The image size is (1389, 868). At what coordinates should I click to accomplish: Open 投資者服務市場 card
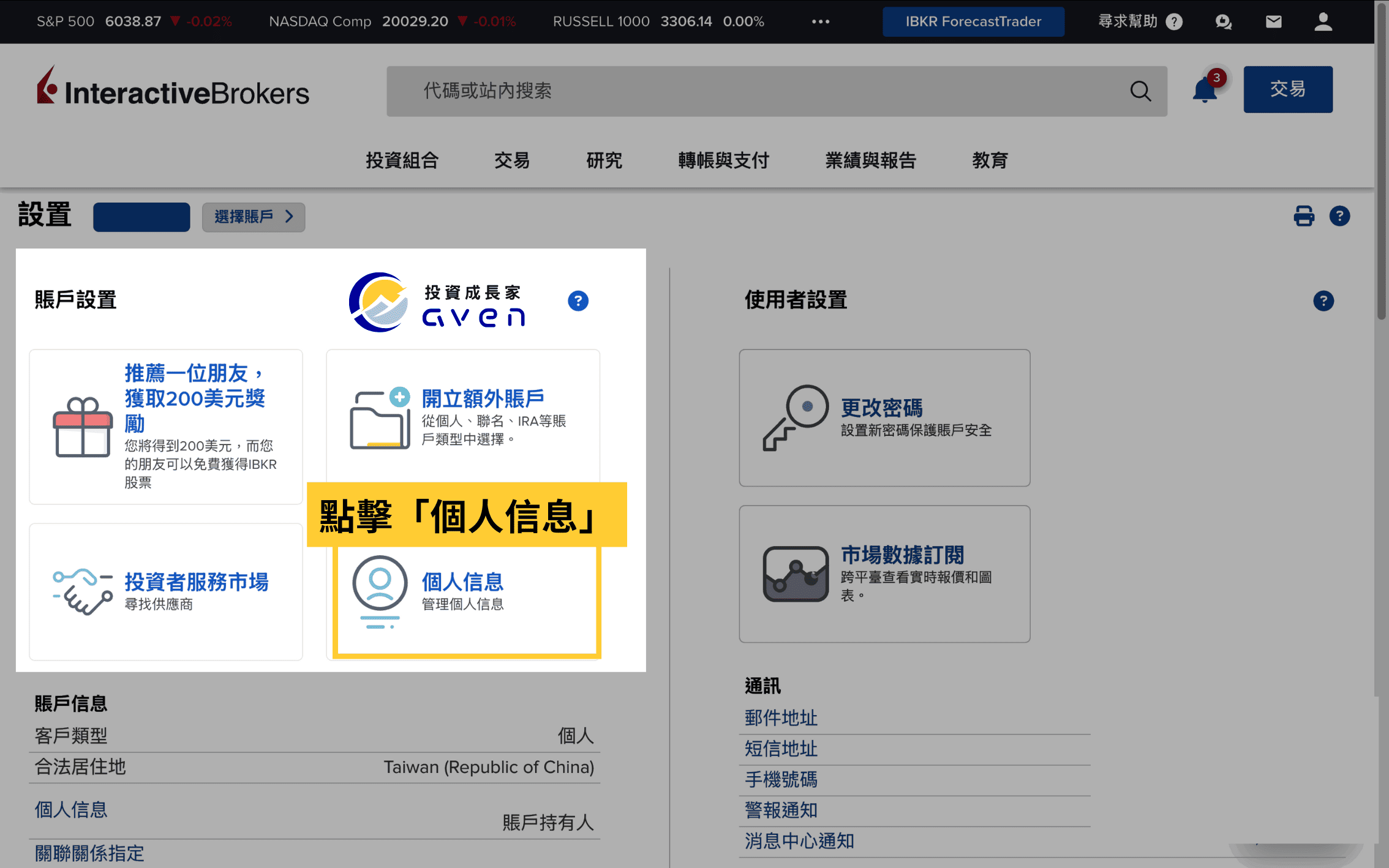pyautogui.click(x=166, y=591)
